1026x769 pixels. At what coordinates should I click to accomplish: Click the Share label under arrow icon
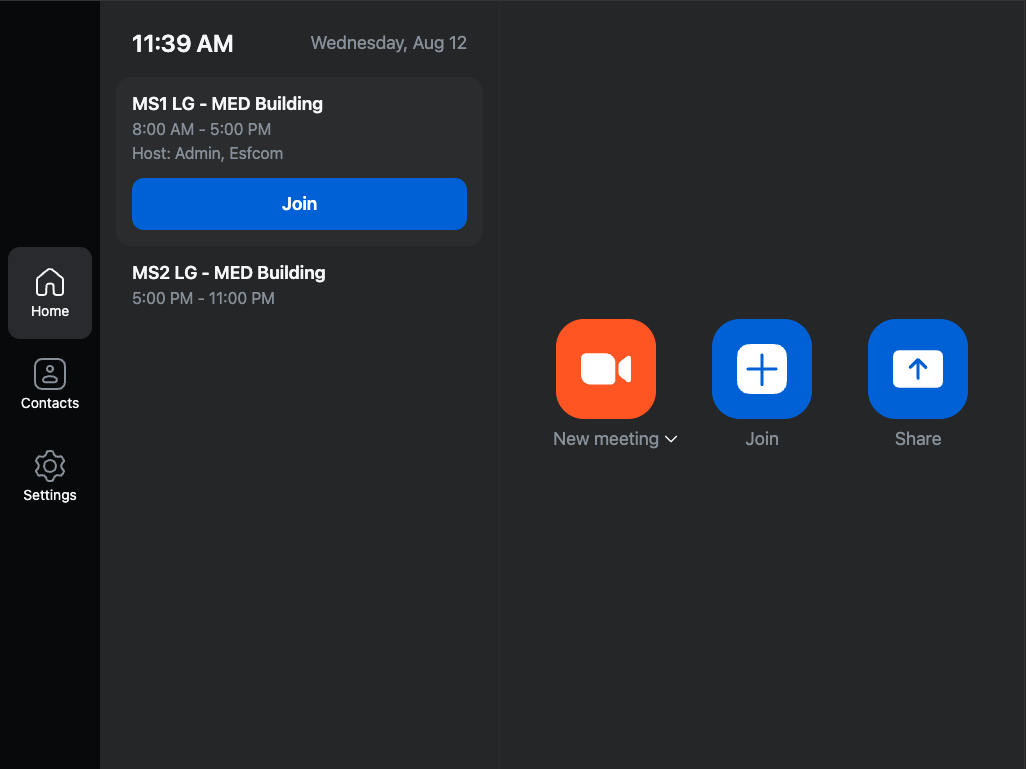tap(918, 438)
